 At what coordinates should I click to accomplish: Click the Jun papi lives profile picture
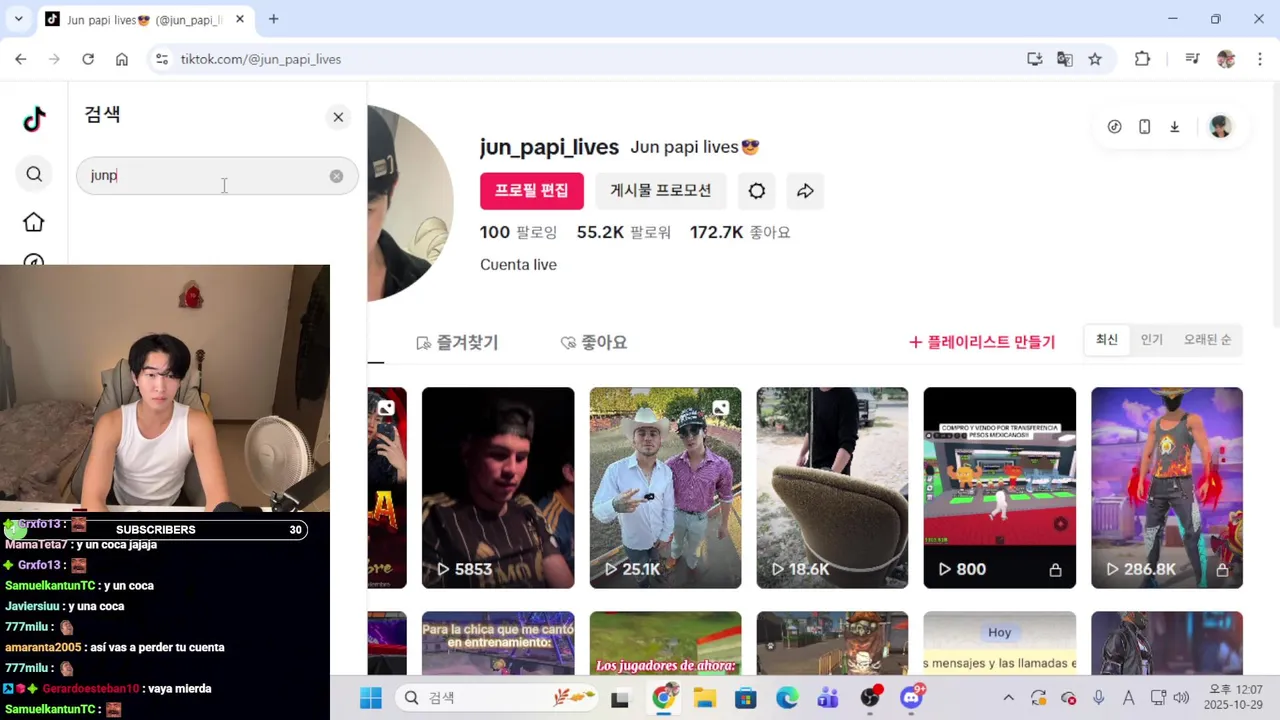point(410,203)
